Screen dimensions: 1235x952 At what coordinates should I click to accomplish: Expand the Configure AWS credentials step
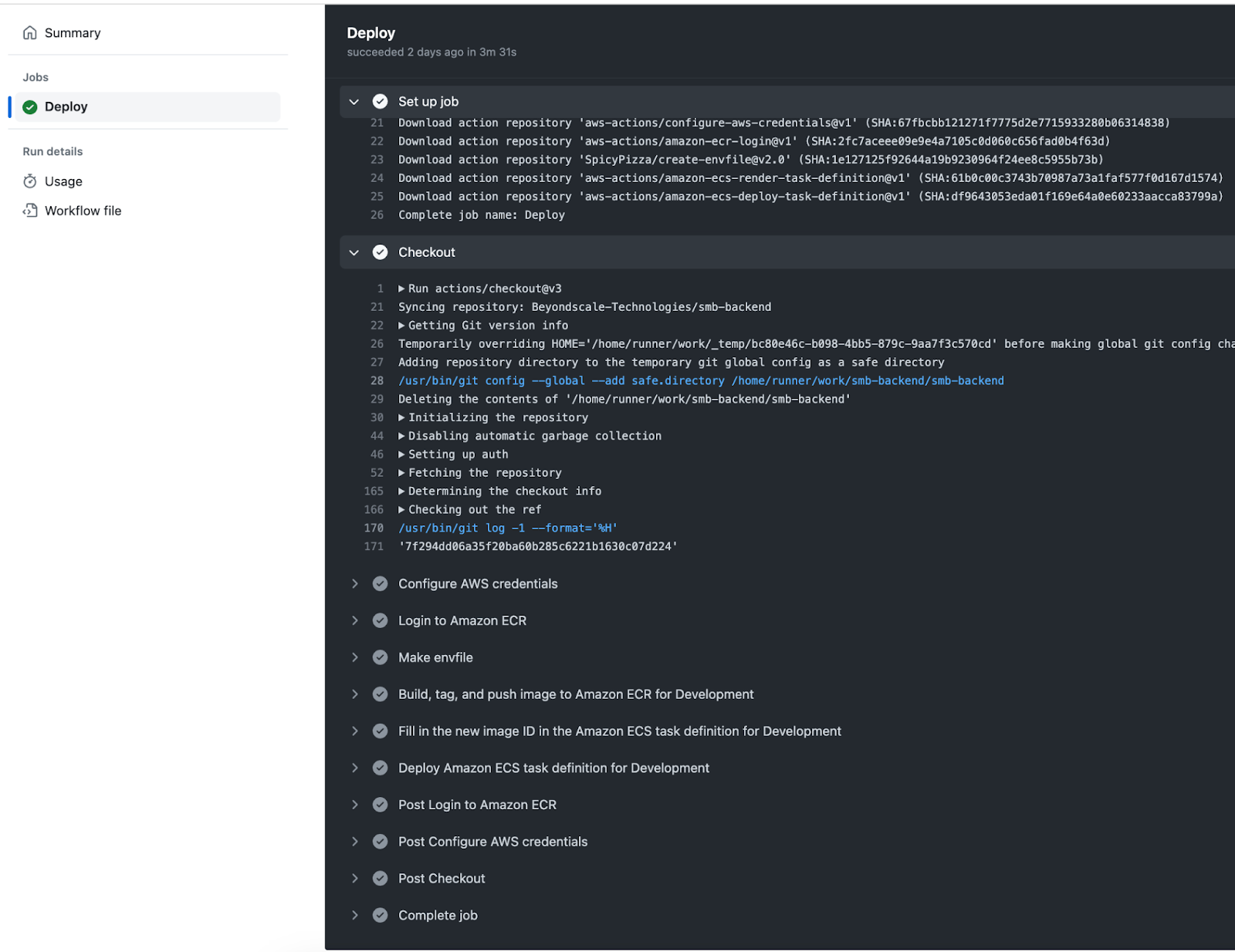(354, 583)
